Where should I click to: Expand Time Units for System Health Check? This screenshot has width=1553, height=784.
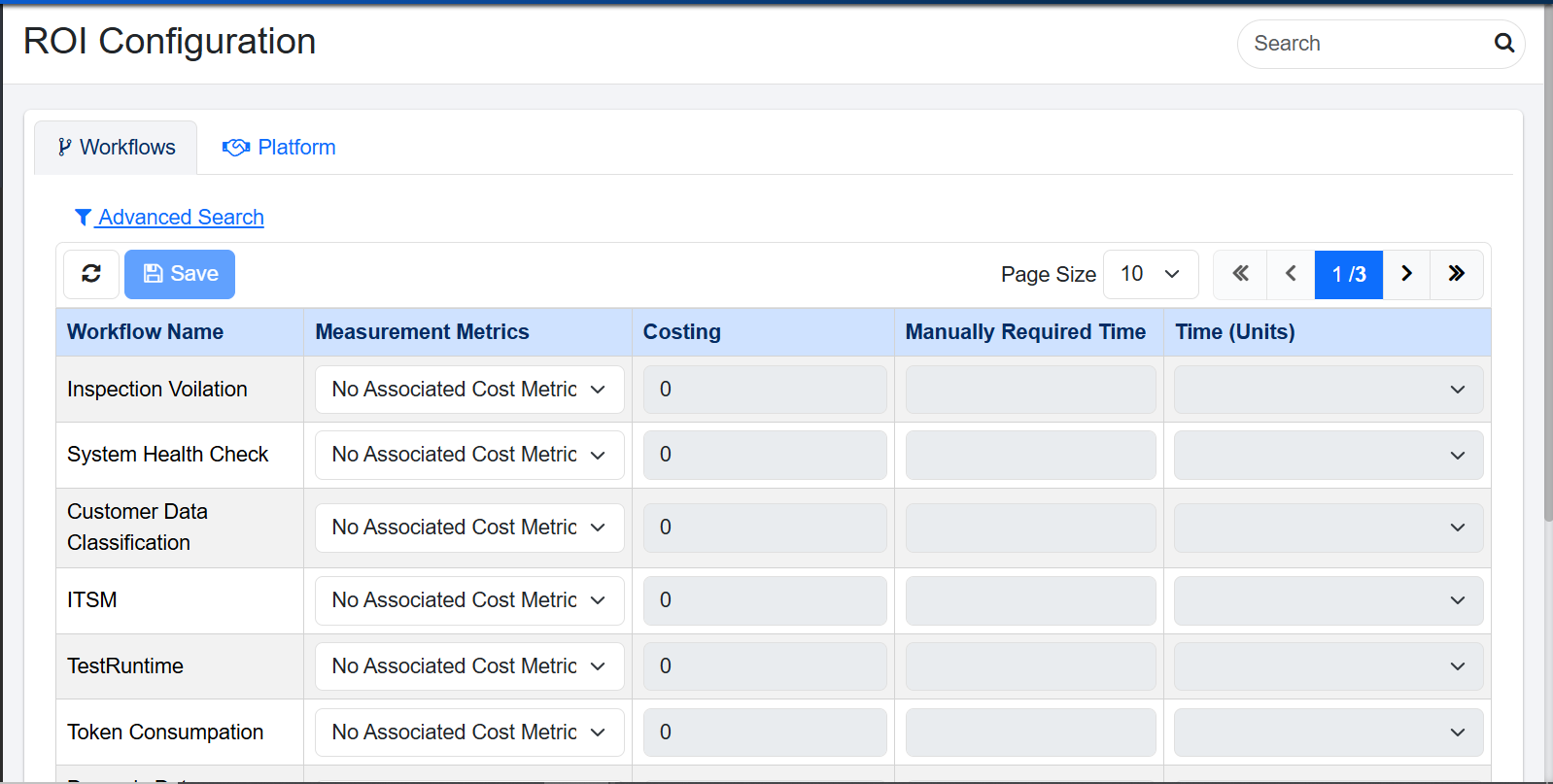pyautogui.click(x=1328, y=455)
